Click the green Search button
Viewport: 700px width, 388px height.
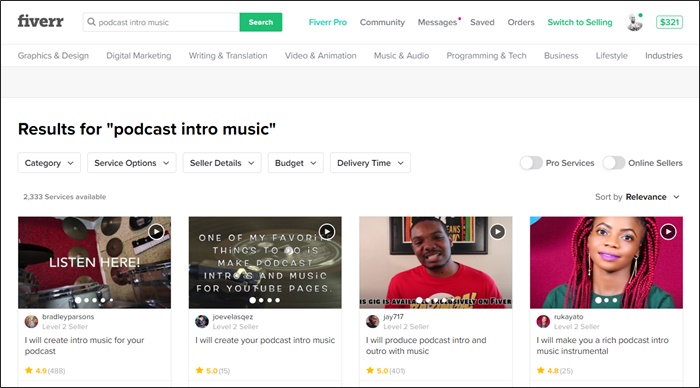pyautogui.click(x=261, y=22)
